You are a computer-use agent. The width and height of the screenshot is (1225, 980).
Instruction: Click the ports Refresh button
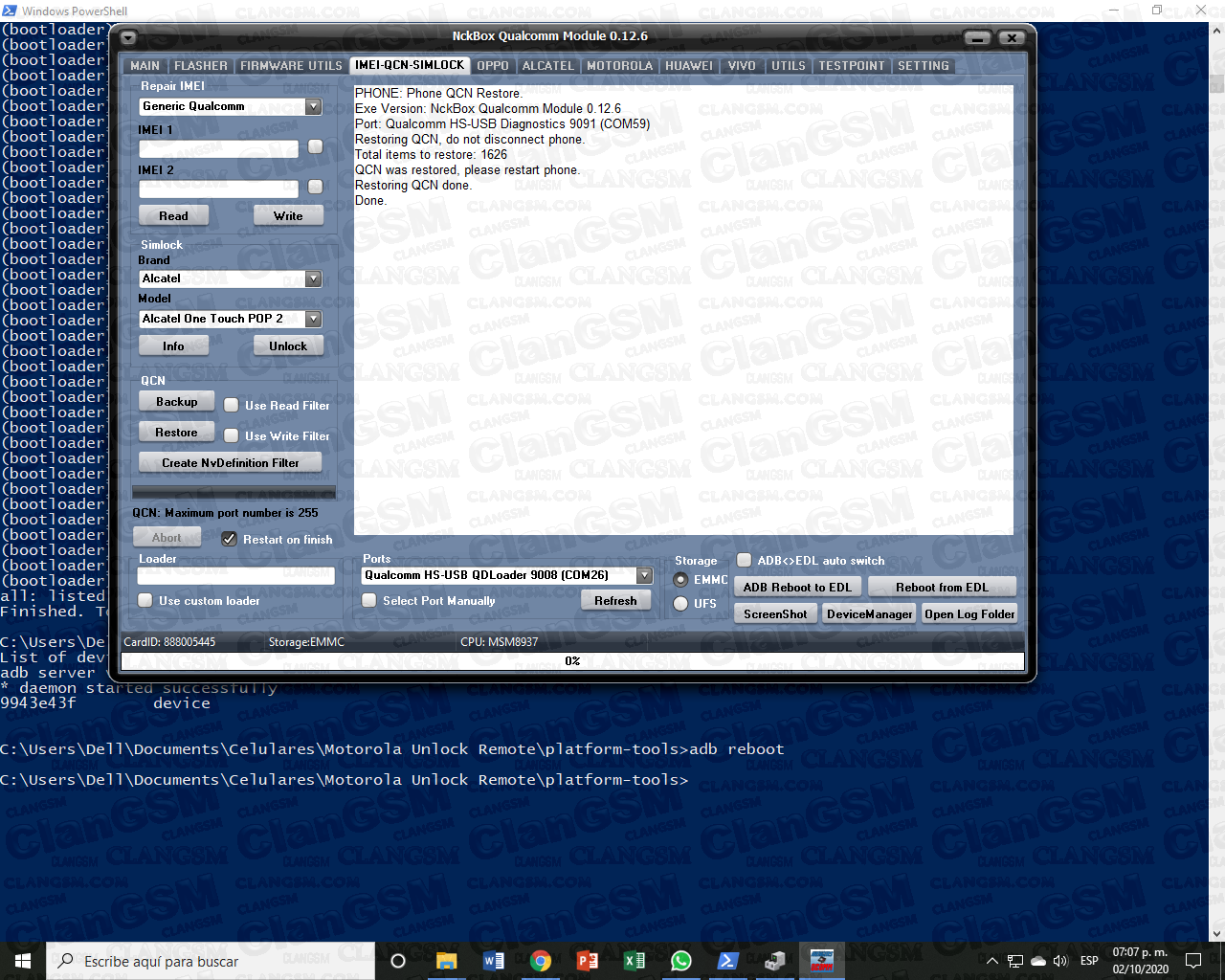615,600
